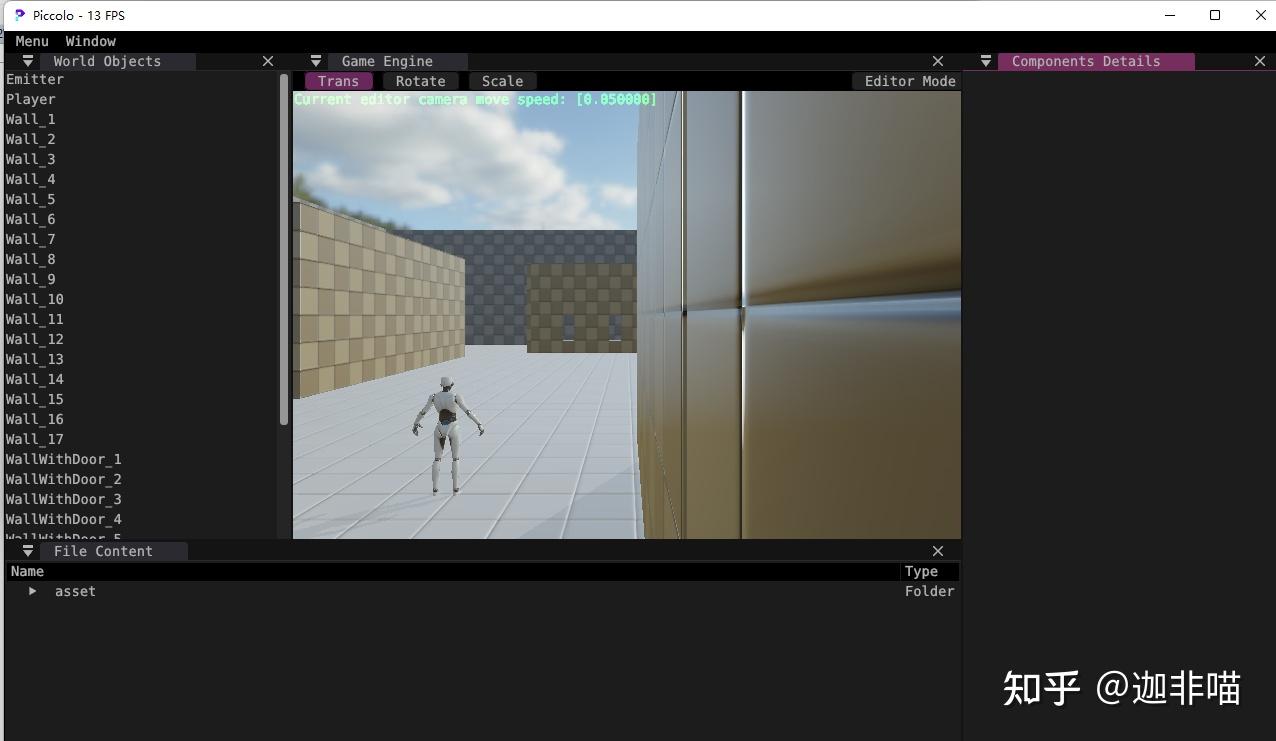
Task: Click the camera move speed text
Action: [x=475, y=99]
